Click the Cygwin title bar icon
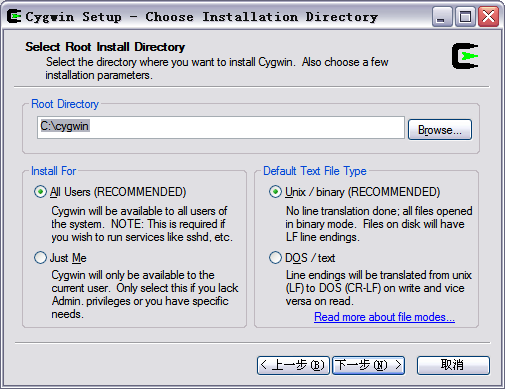The height and width of the screenshot is (389, 505). pyautogui.click(x=14, y=16)
